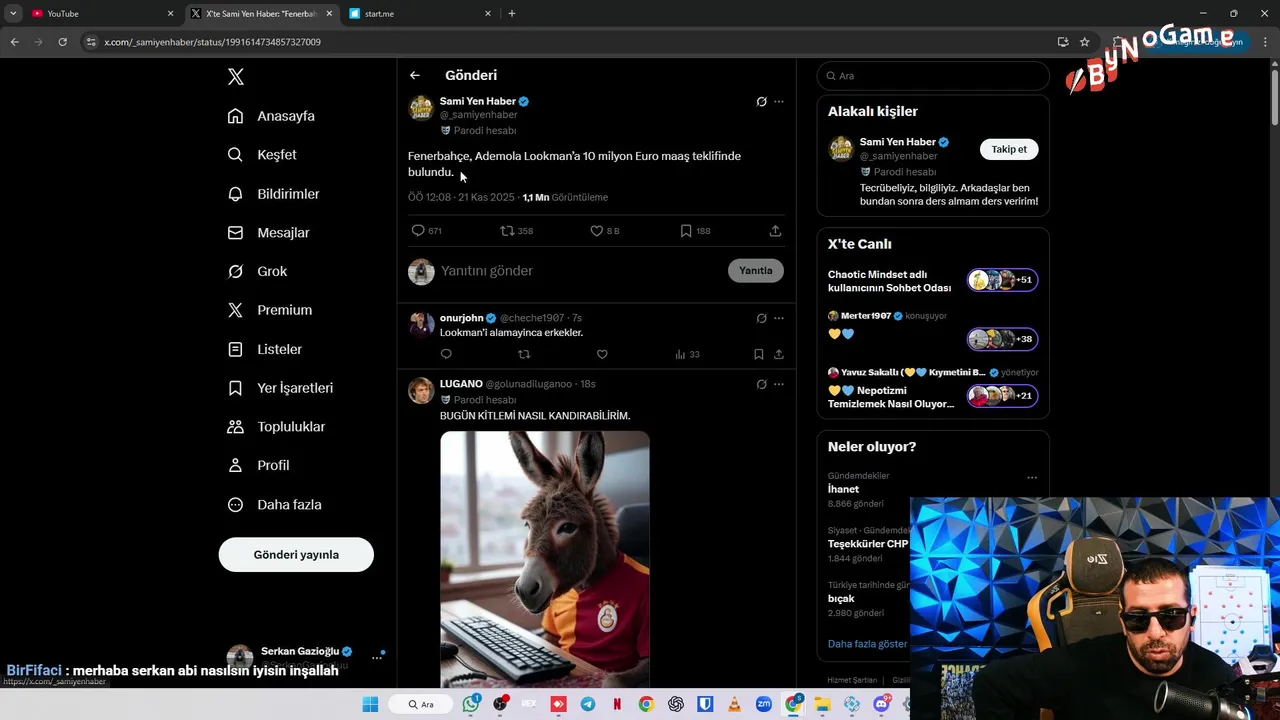
Task: Click the share icon on the main post
Action: (775, 231)
